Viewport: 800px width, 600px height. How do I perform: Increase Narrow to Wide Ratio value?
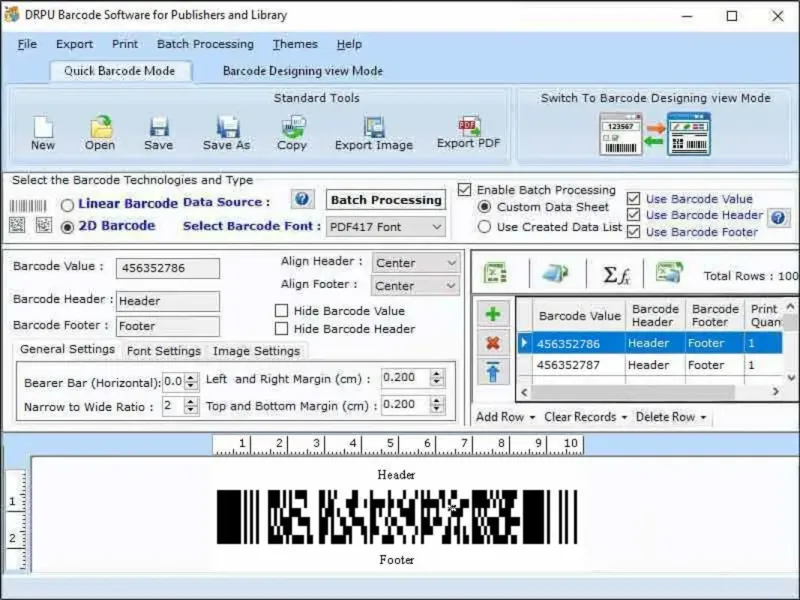(191, 403)
